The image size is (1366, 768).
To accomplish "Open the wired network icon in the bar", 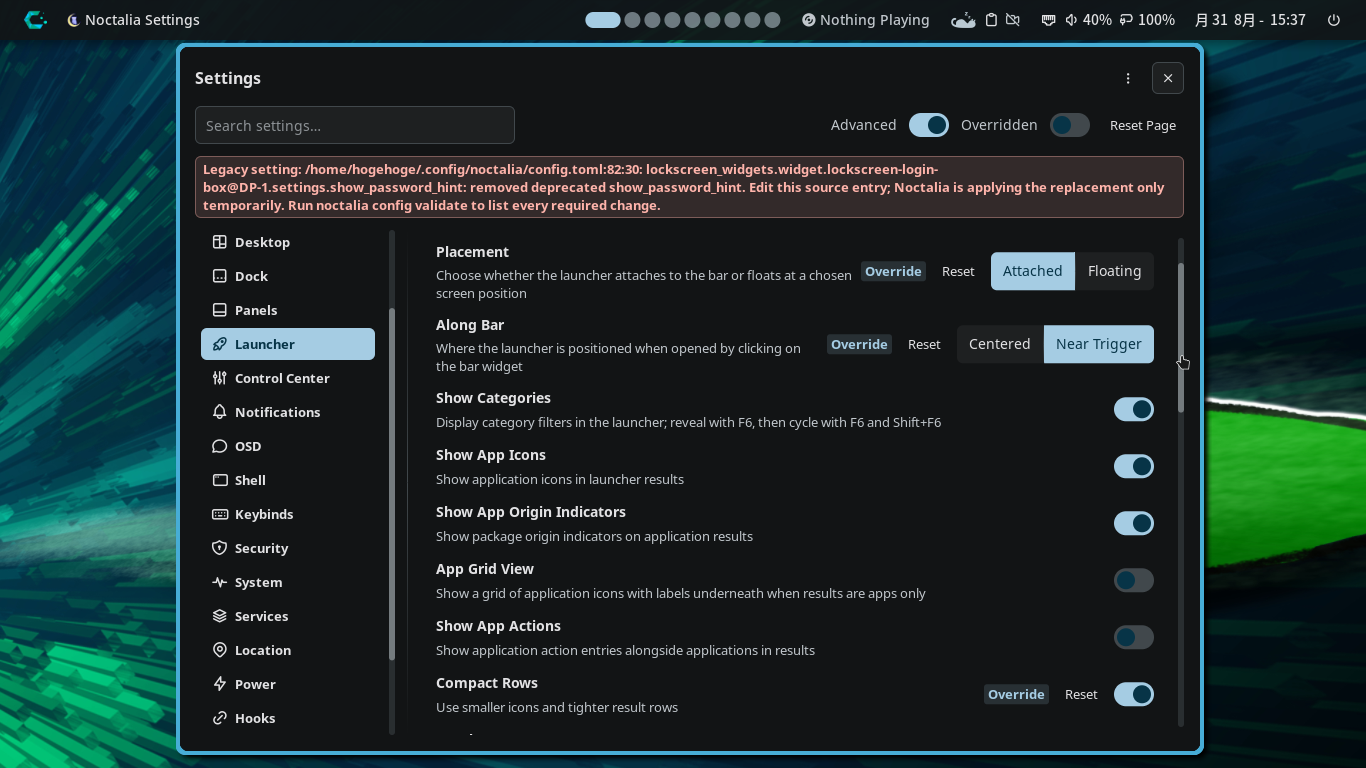I will pos(1048,20).
